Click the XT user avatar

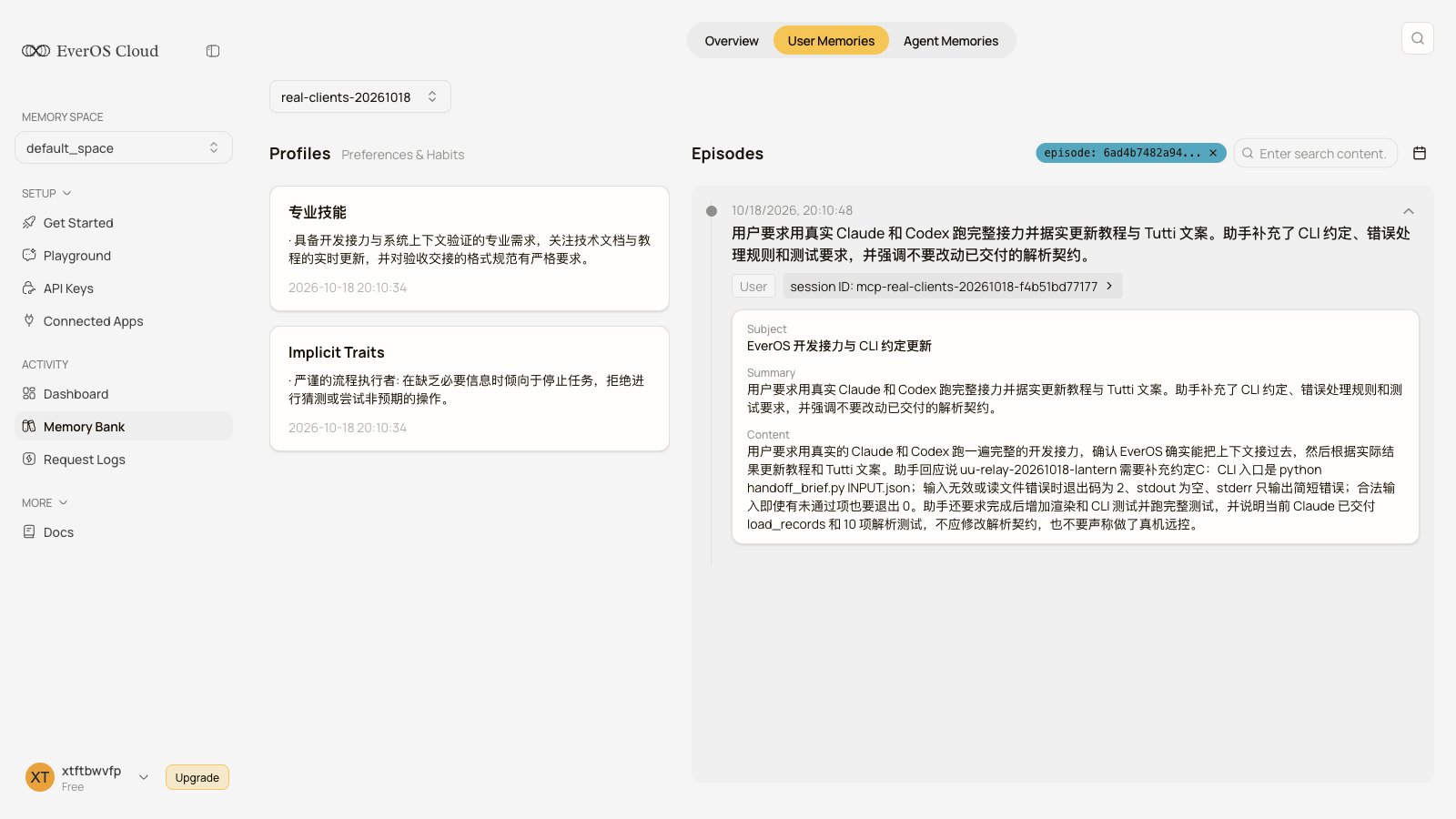coord(40,777)
